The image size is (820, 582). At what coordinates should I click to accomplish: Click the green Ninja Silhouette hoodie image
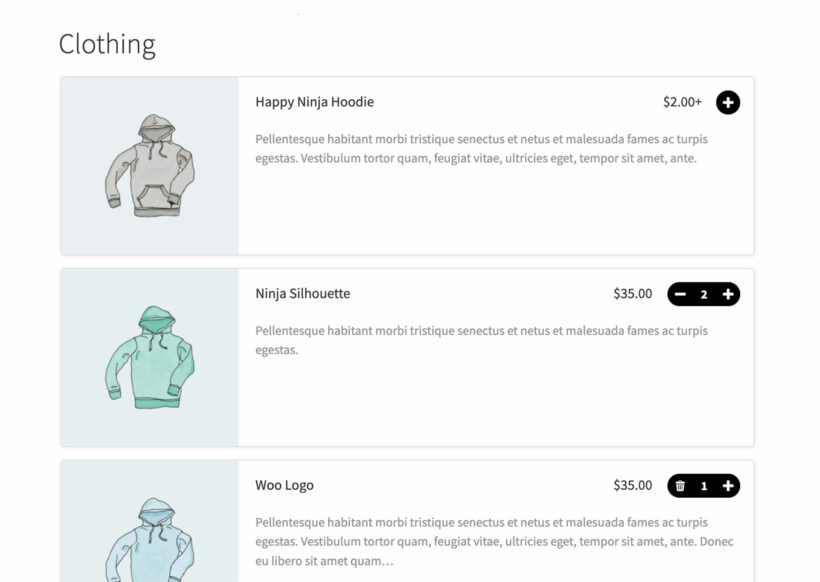coord(150,356)
